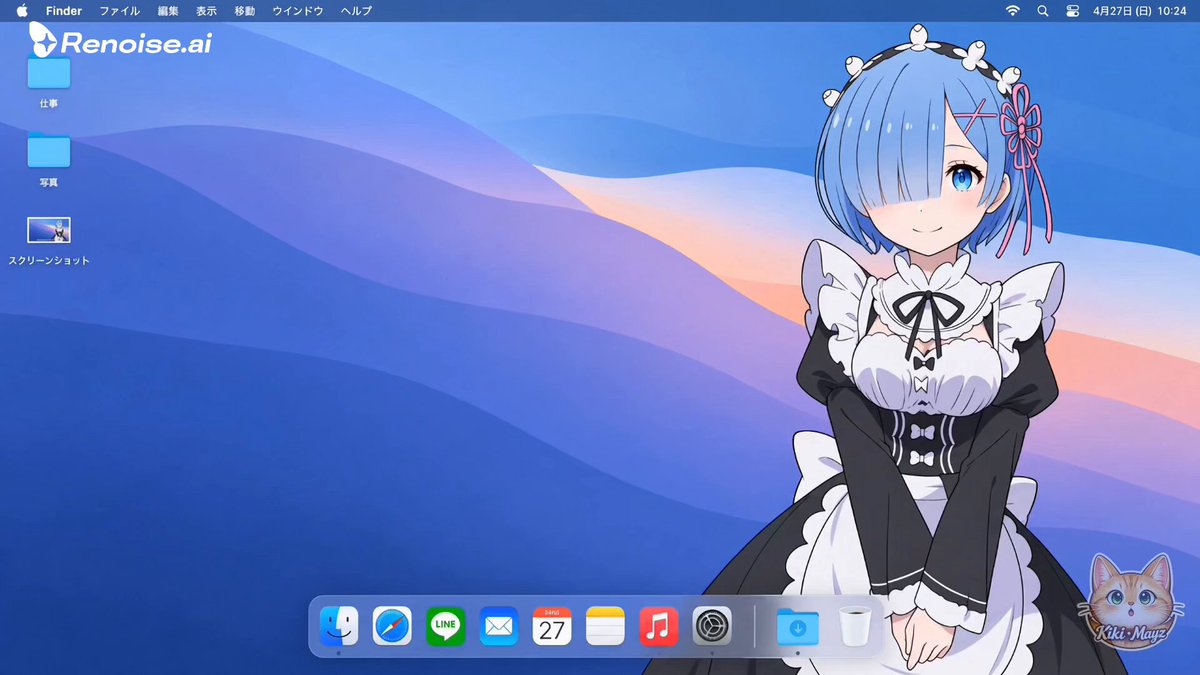Open the Finder menu in menu bar
This screenshot has width=1200, height=675.
pyautogui.click(x=64, y=11)
